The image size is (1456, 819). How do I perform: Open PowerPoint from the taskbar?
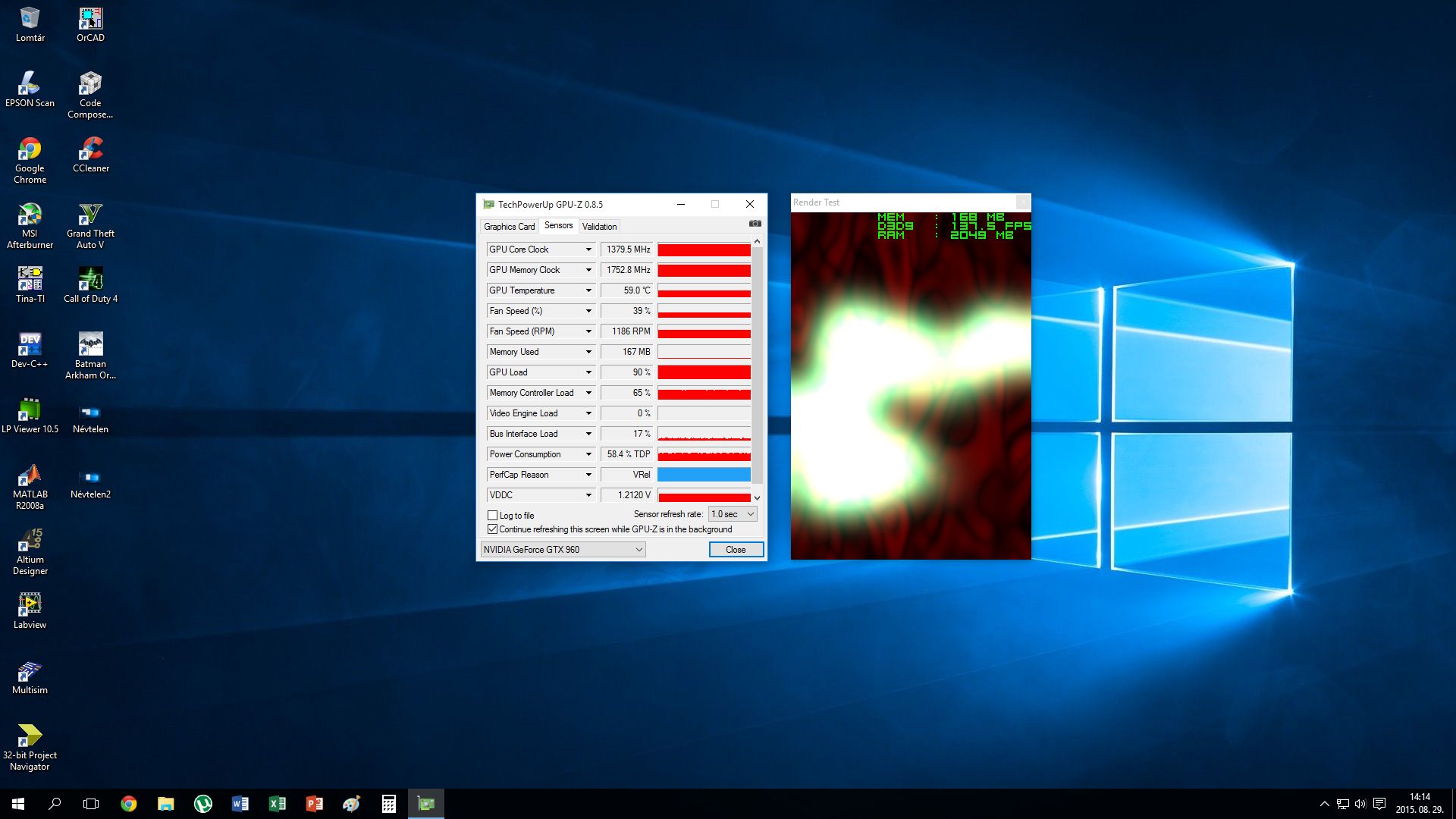point(314,804)
